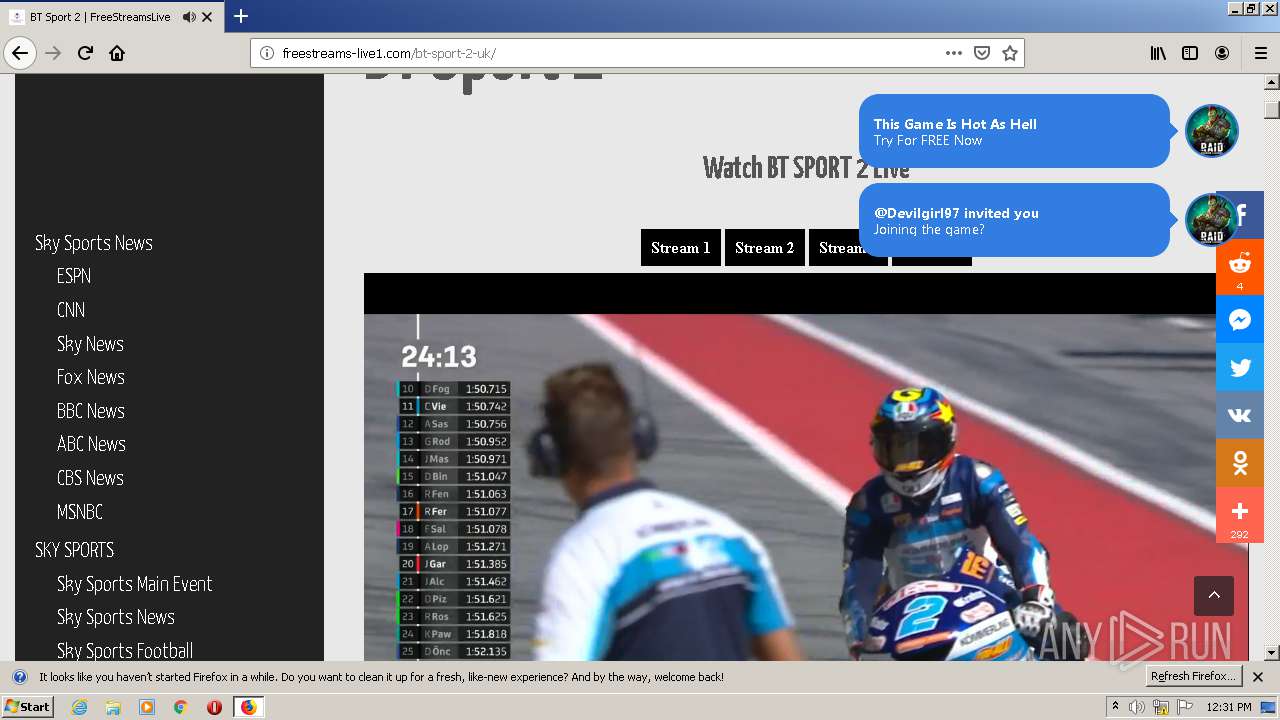Open the Windows Start menu
The height and width of the screenshot is (720, 1280).
(27, 707)
